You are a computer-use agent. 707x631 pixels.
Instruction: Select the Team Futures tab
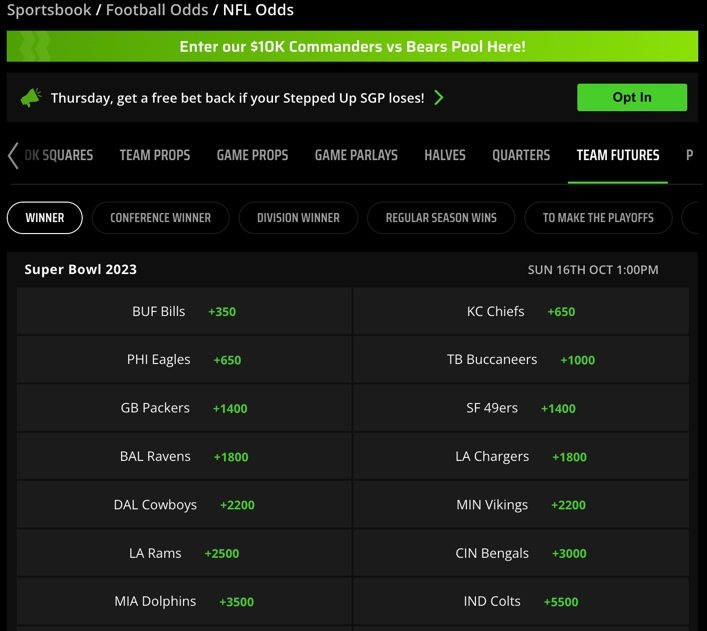[x=618, y=155]
